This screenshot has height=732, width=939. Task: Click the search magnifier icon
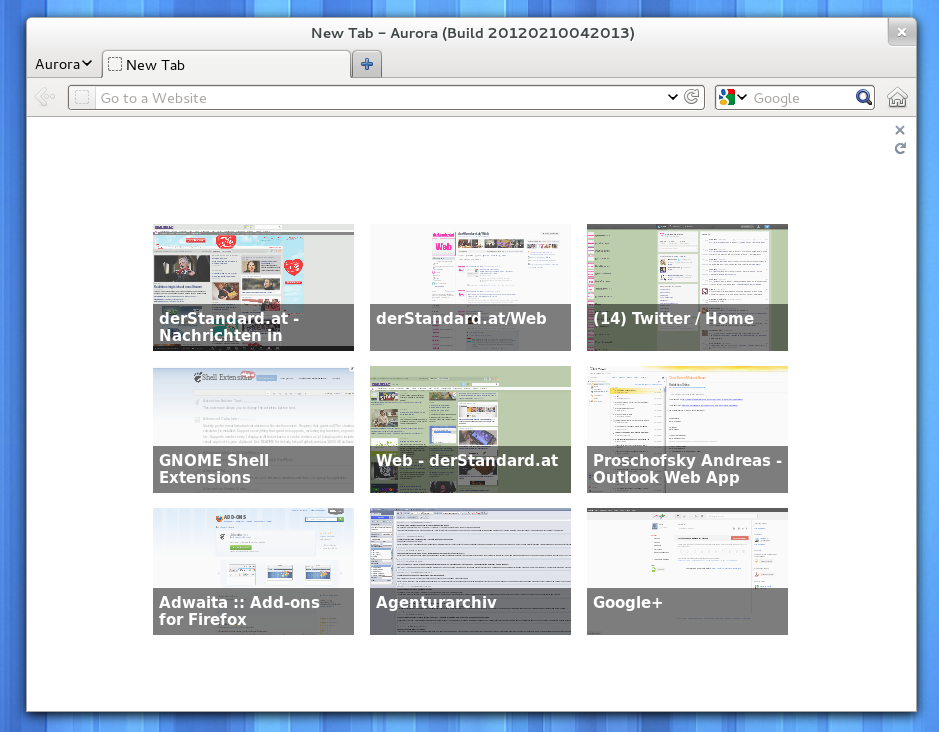click(x=864, y=97)
